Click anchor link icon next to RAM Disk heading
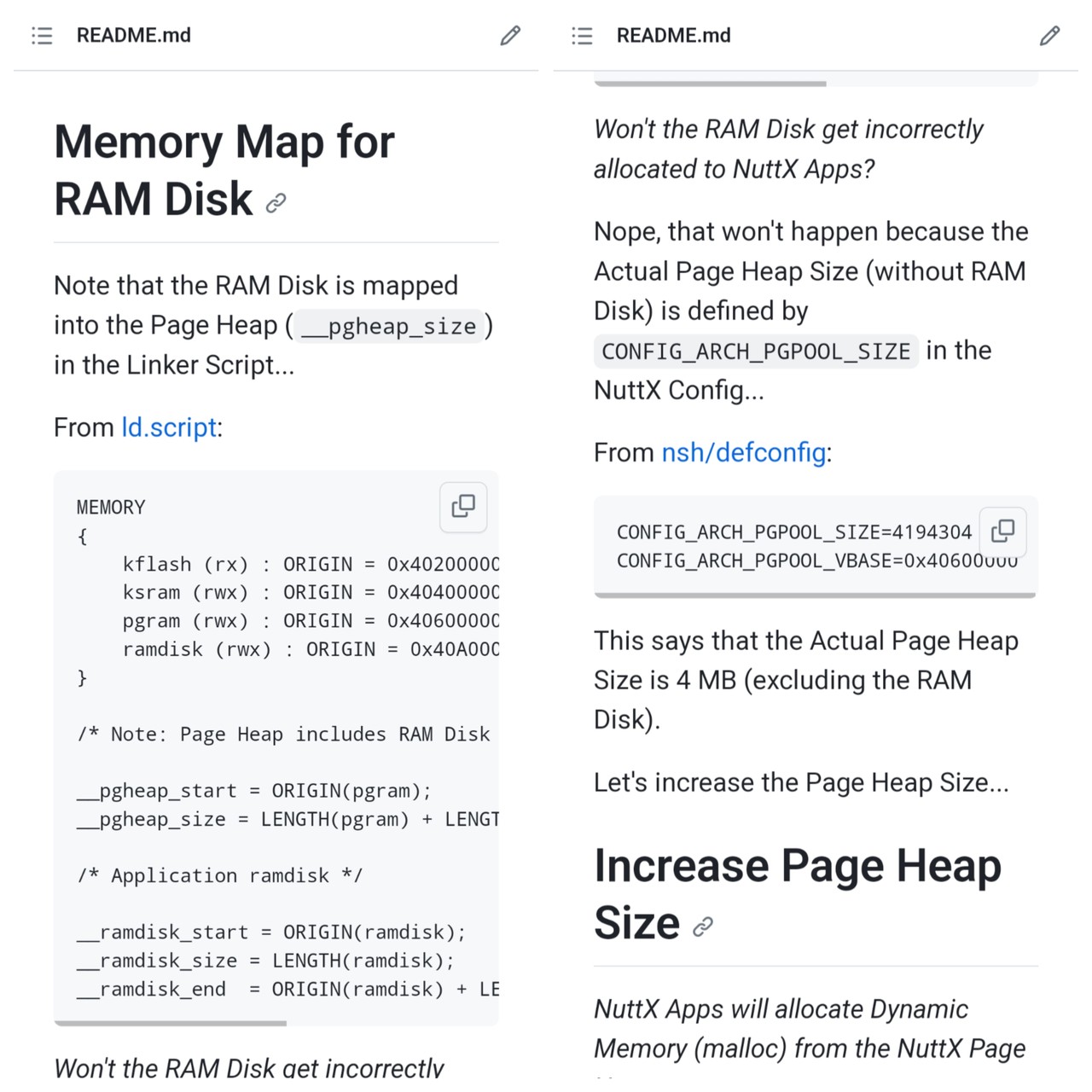This screenshot has height=1092, width=1092. (x=276, y=203)
